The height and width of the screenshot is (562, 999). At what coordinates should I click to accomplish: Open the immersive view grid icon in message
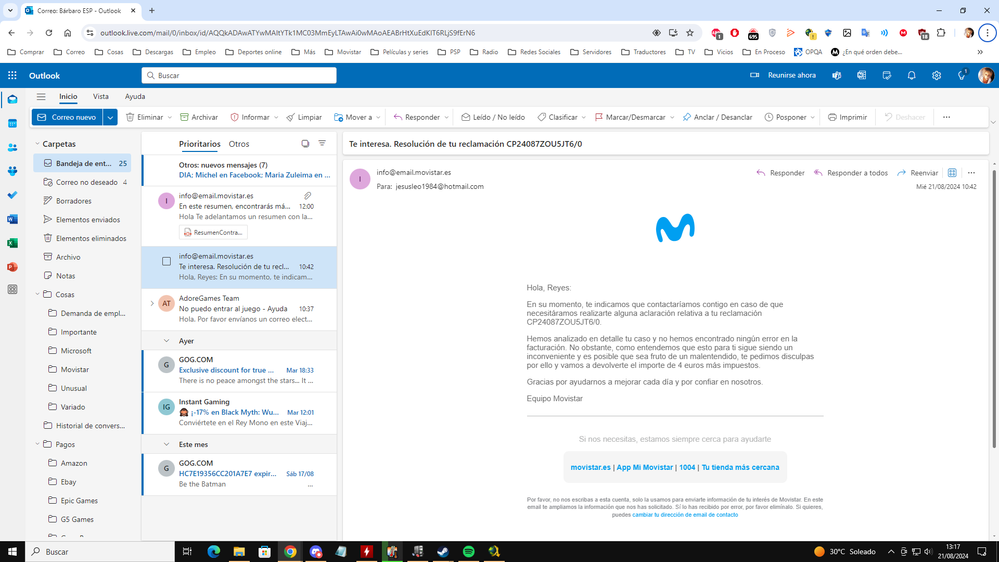pyautogui.click(x=952, y=173)
